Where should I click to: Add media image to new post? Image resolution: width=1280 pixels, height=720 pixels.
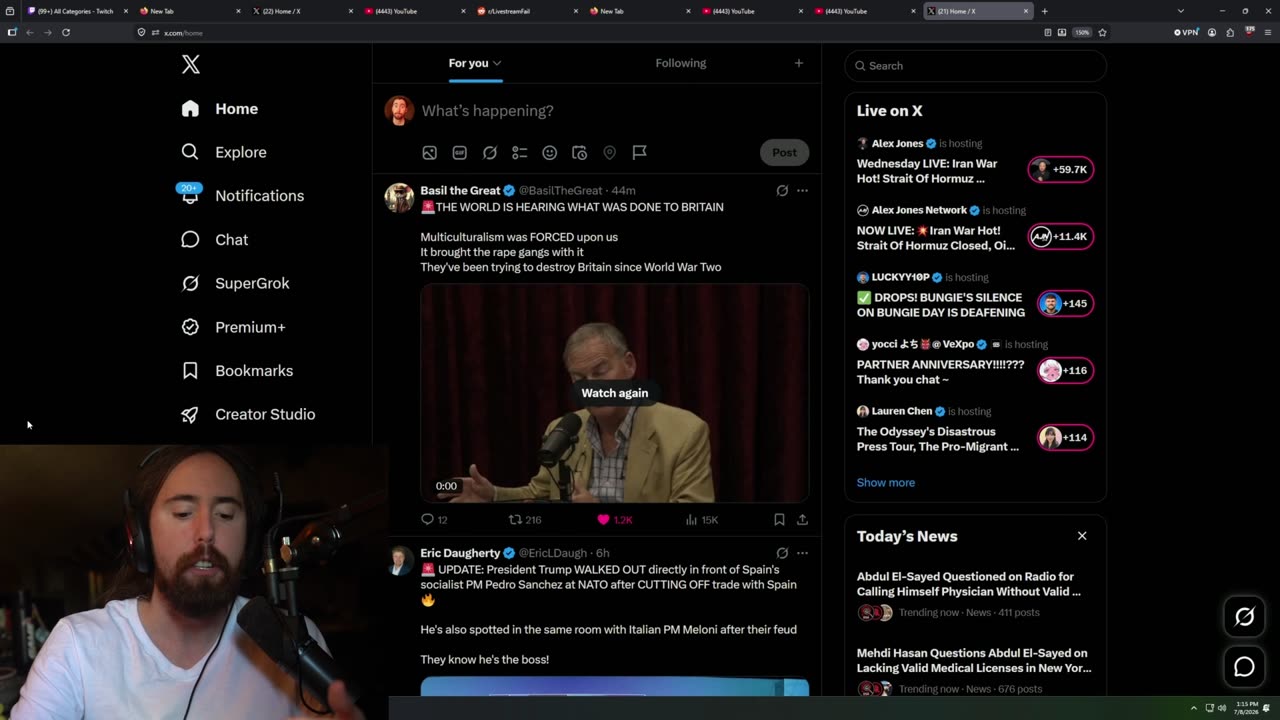coord(429,153)
